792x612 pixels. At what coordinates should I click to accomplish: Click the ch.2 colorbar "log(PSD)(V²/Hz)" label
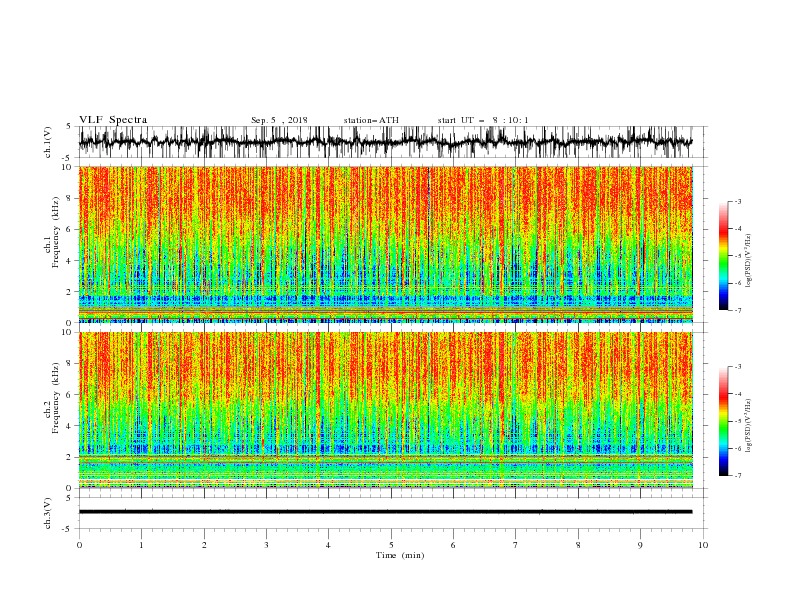point(748,426)
